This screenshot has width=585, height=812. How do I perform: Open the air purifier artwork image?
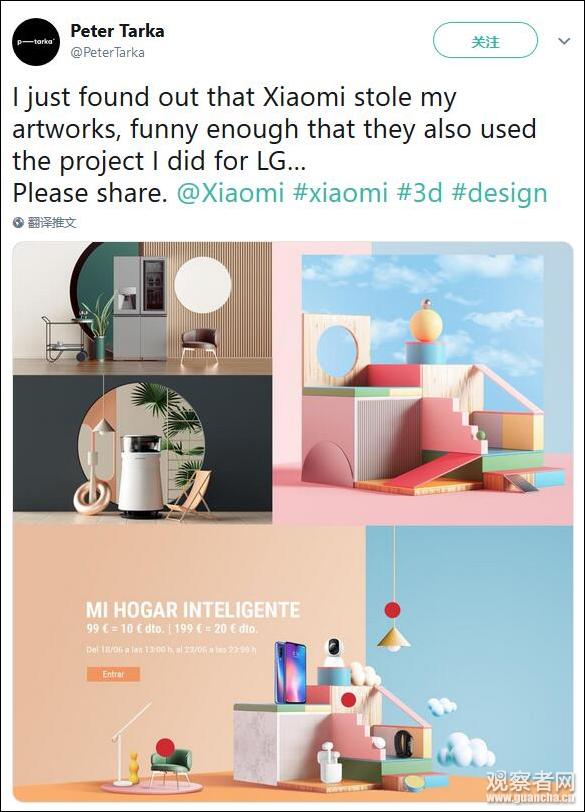(142, 450)
